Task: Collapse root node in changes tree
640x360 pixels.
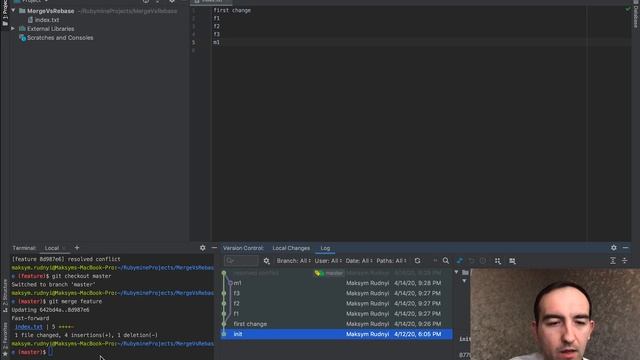Action: (x=456, y=272)
